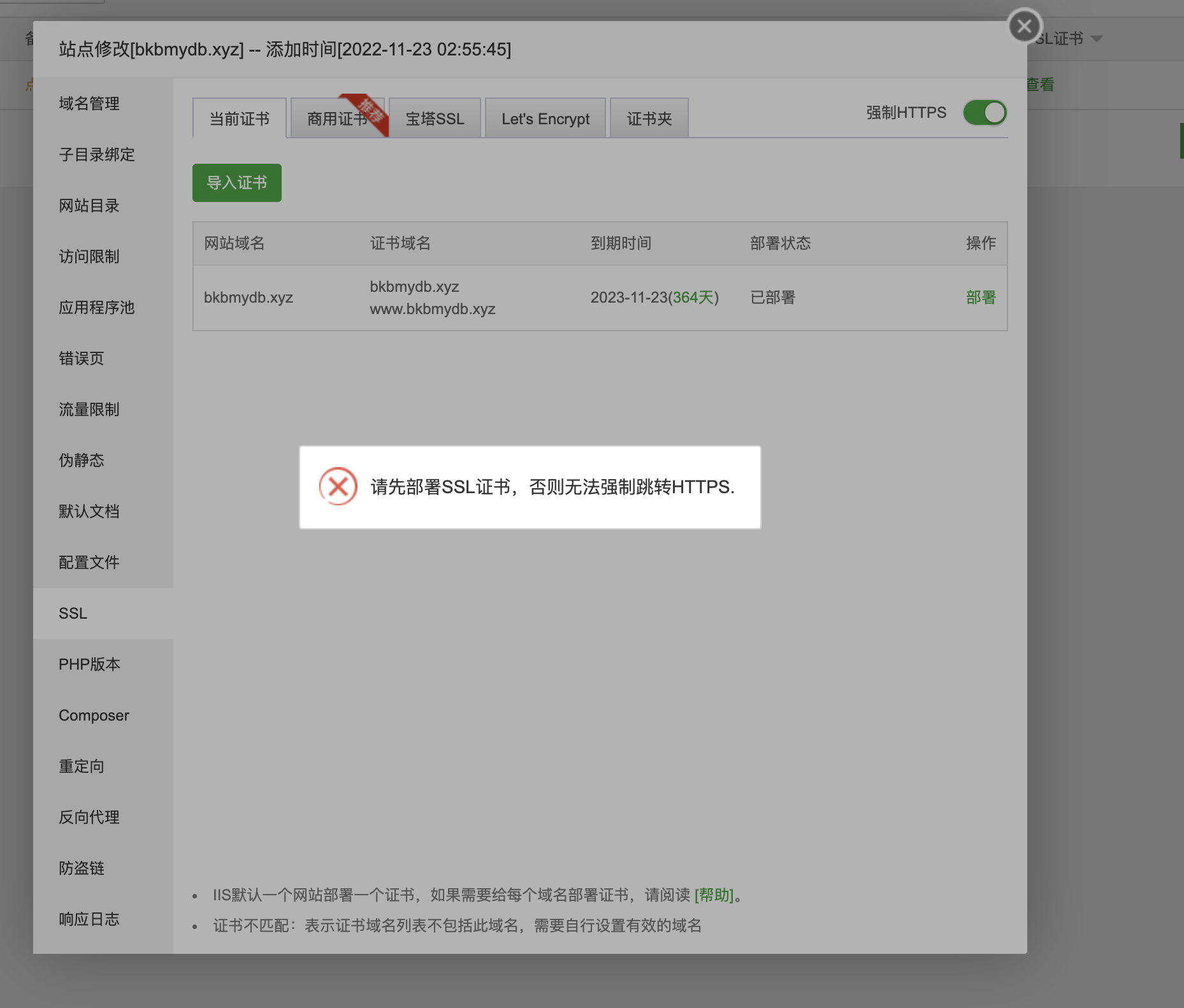Screen dimensions: 1184x1008
Task: Open the Let's Encrypt tab
Action: click(545, 119)
